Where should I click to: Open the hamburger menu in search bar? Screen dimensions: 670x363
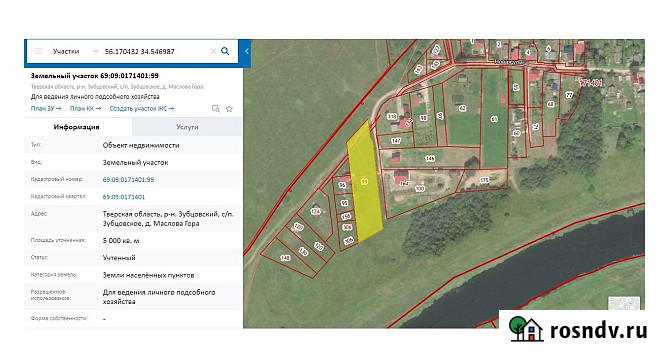pos(39,51)
